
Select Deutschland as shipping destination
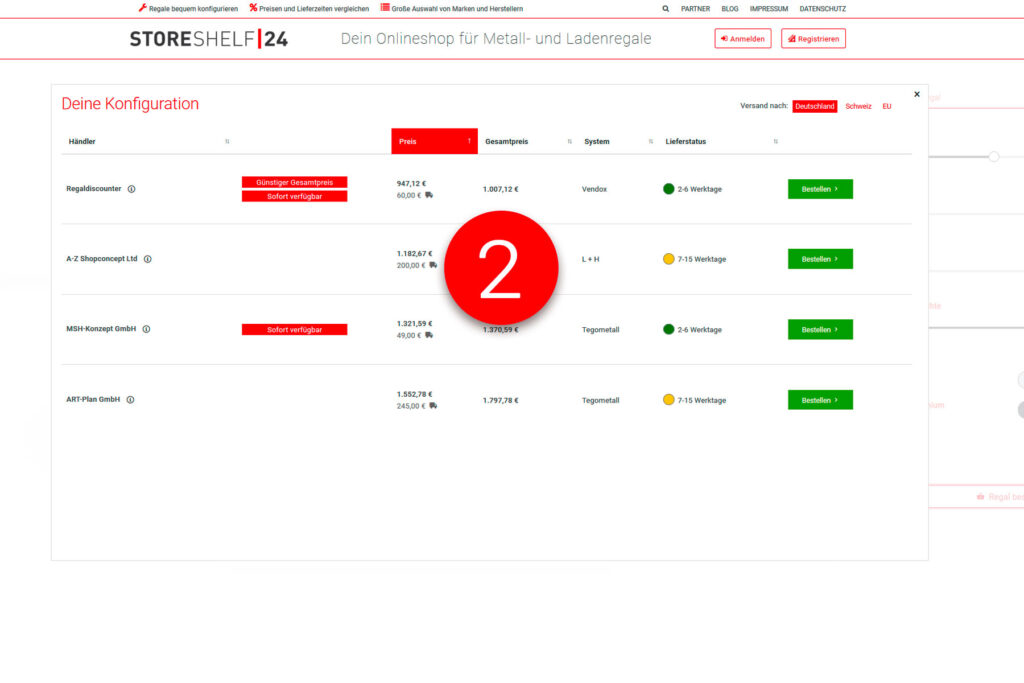(814, 106)
